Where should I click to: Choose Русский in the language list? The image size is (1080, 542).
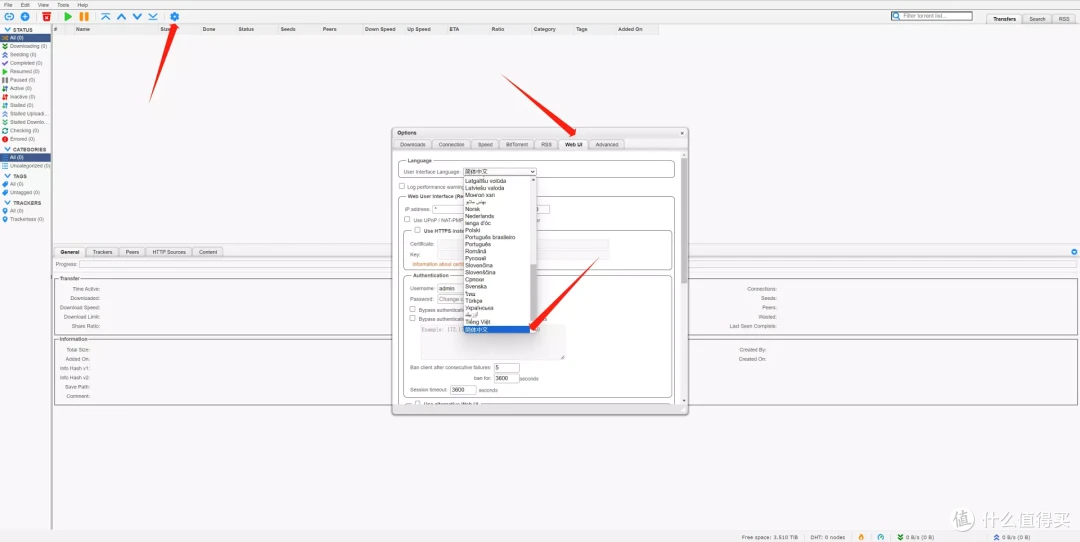475,258
